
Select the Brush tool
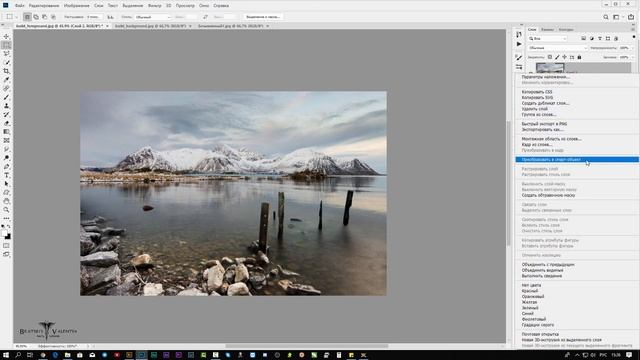7,97
